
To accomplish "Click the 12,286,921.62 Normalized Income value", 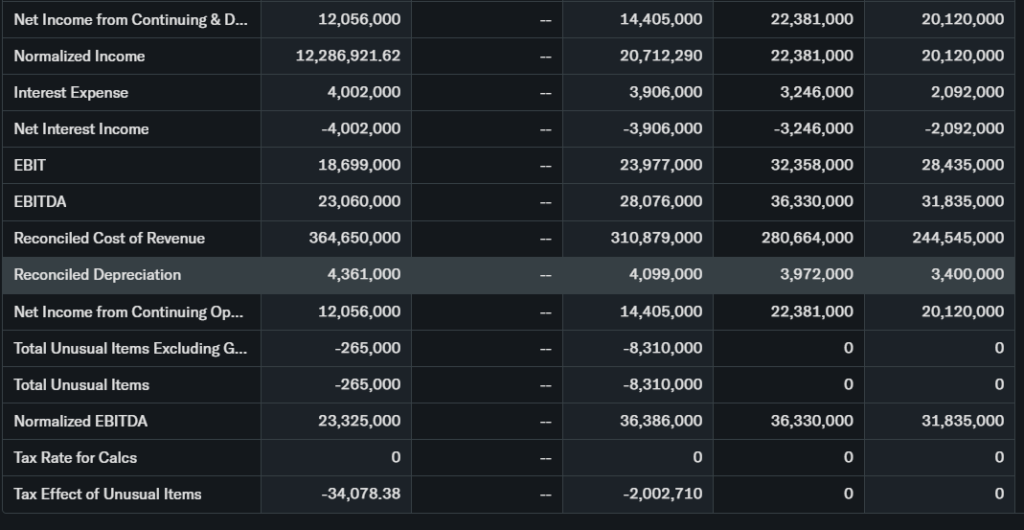I will tap(348, 56).
